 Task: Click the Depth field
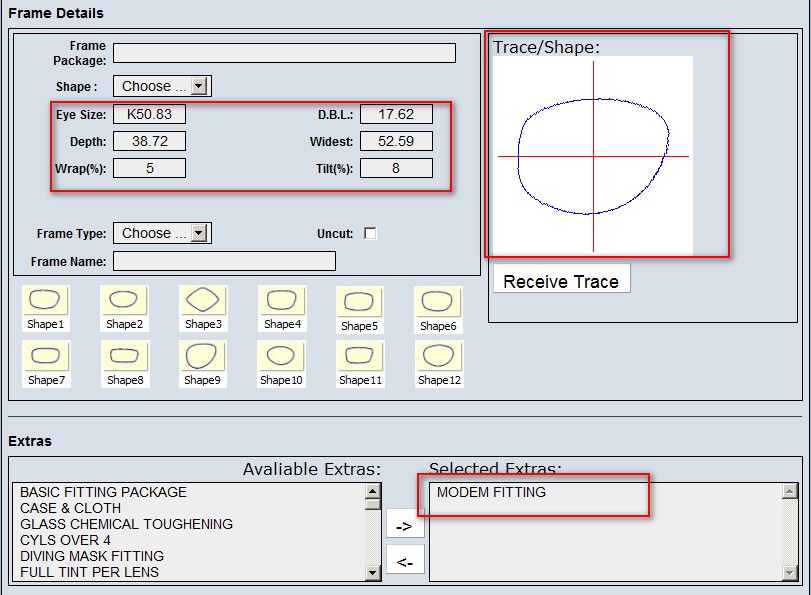(149, 141)
